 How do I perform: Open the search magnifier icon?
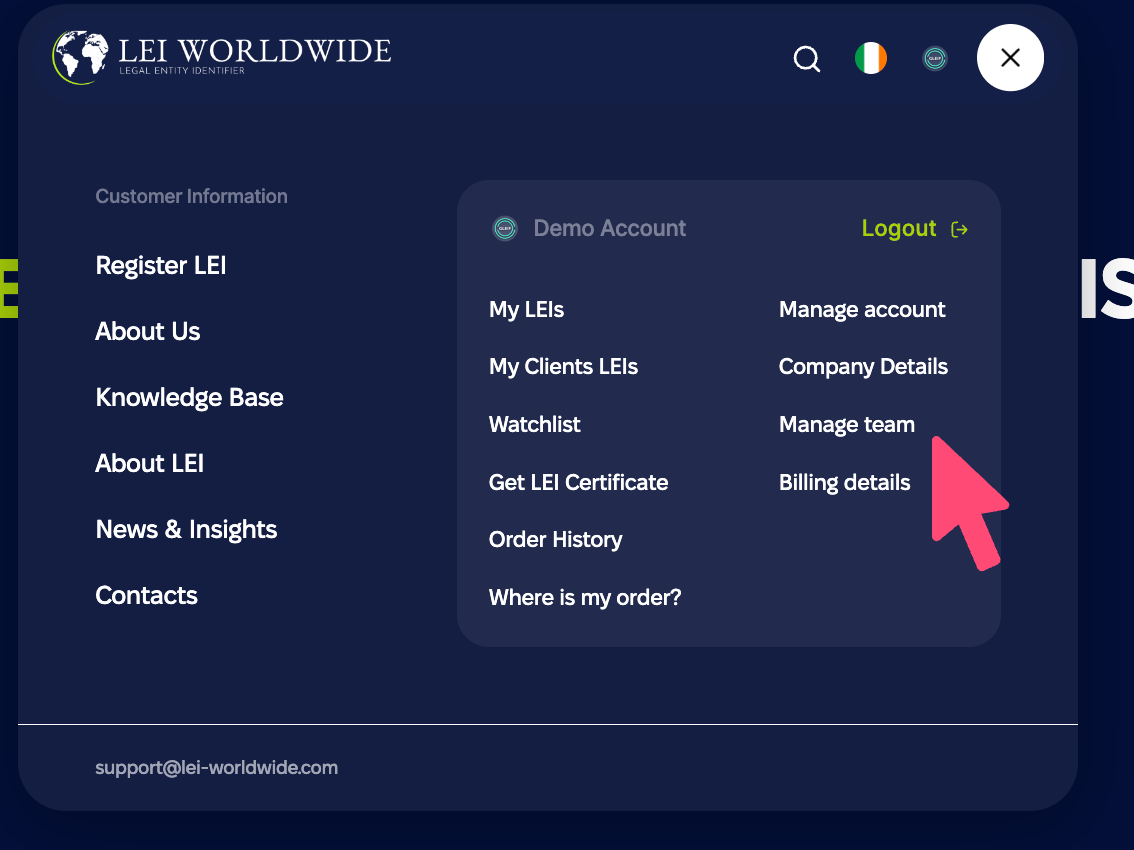tap(806, 59)
